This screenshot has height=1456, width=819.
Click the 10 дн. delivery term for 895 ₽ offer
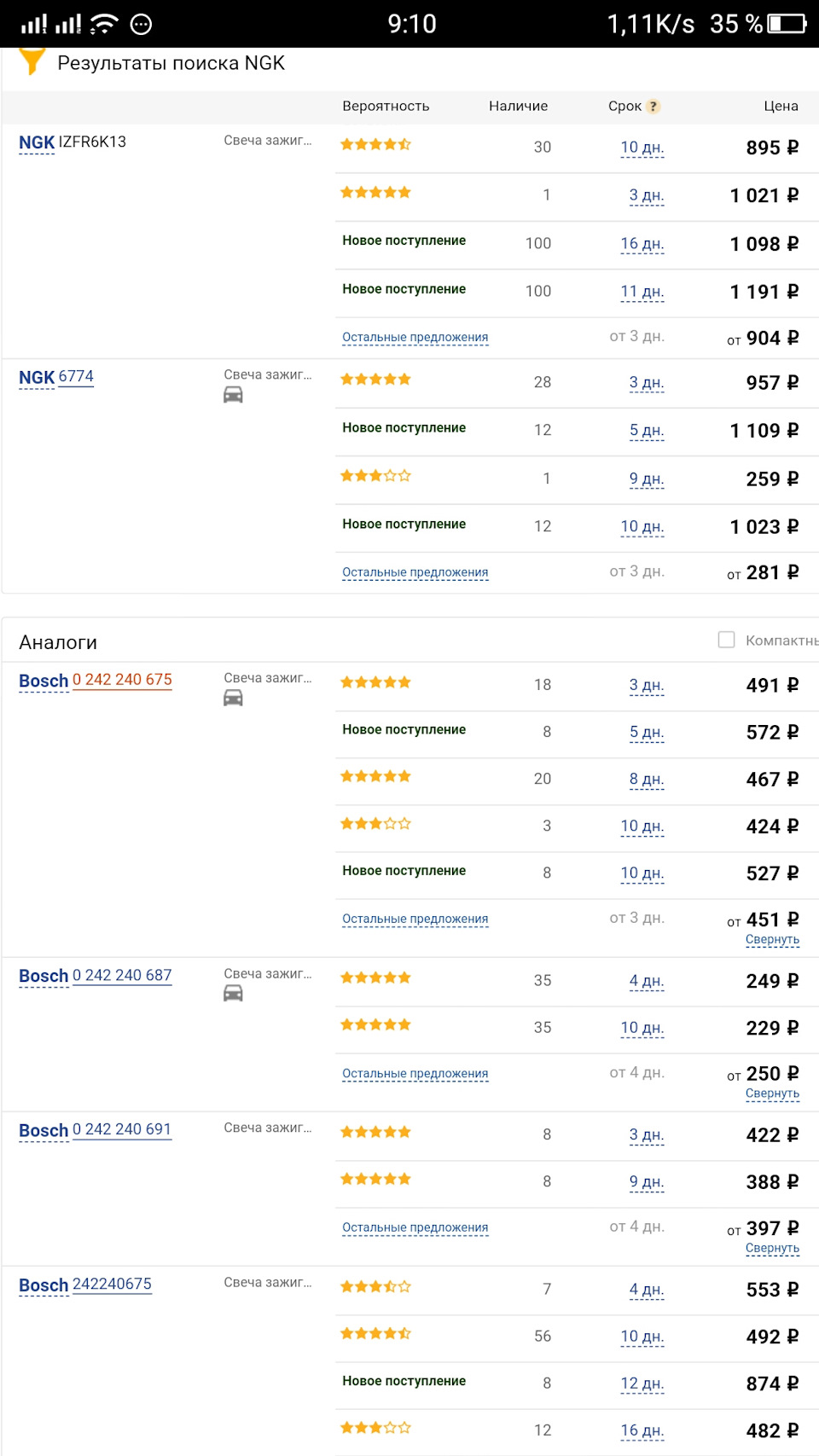642,148
